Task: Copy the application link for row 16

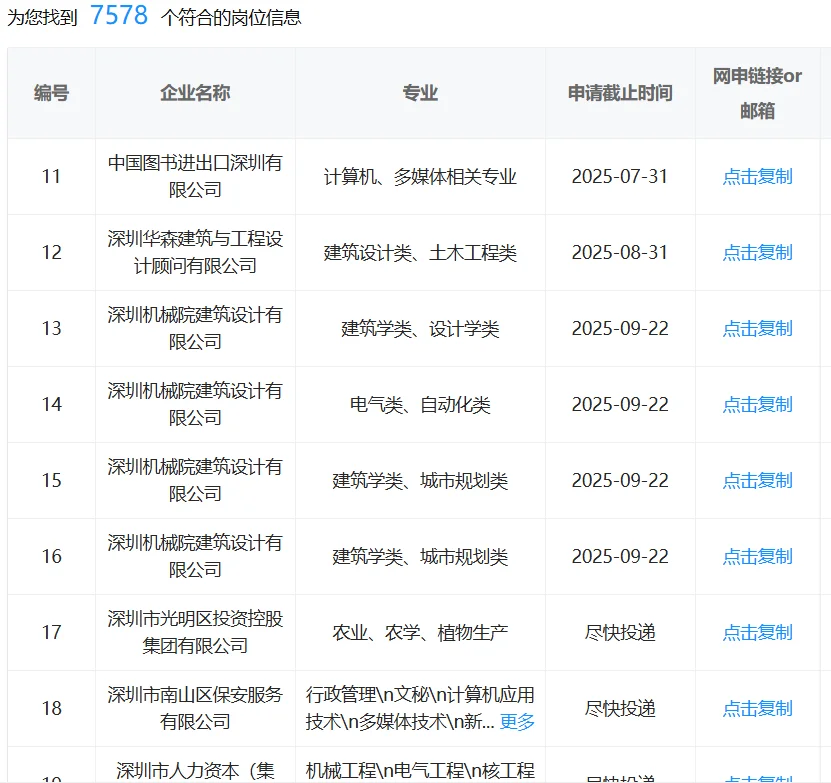Action: (757, 557)
